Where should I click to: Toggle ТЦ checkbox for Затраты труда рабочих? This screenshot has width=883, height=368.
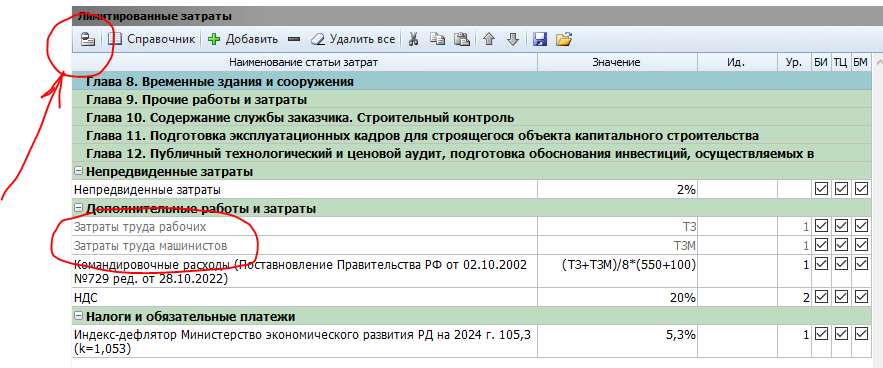[841, 227]
